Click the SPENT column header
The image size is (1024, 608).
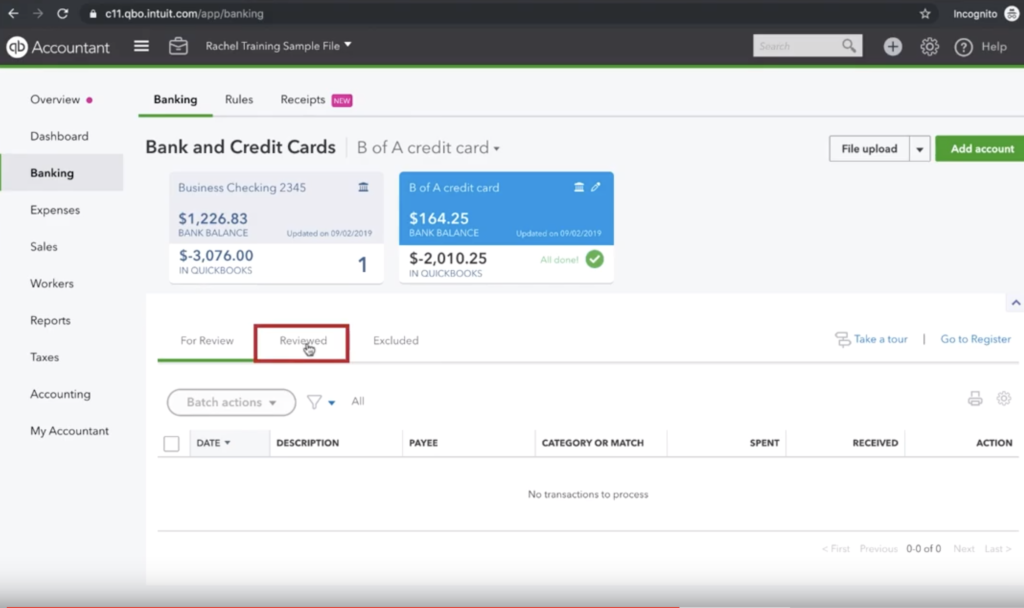click(x=764, y=443)
